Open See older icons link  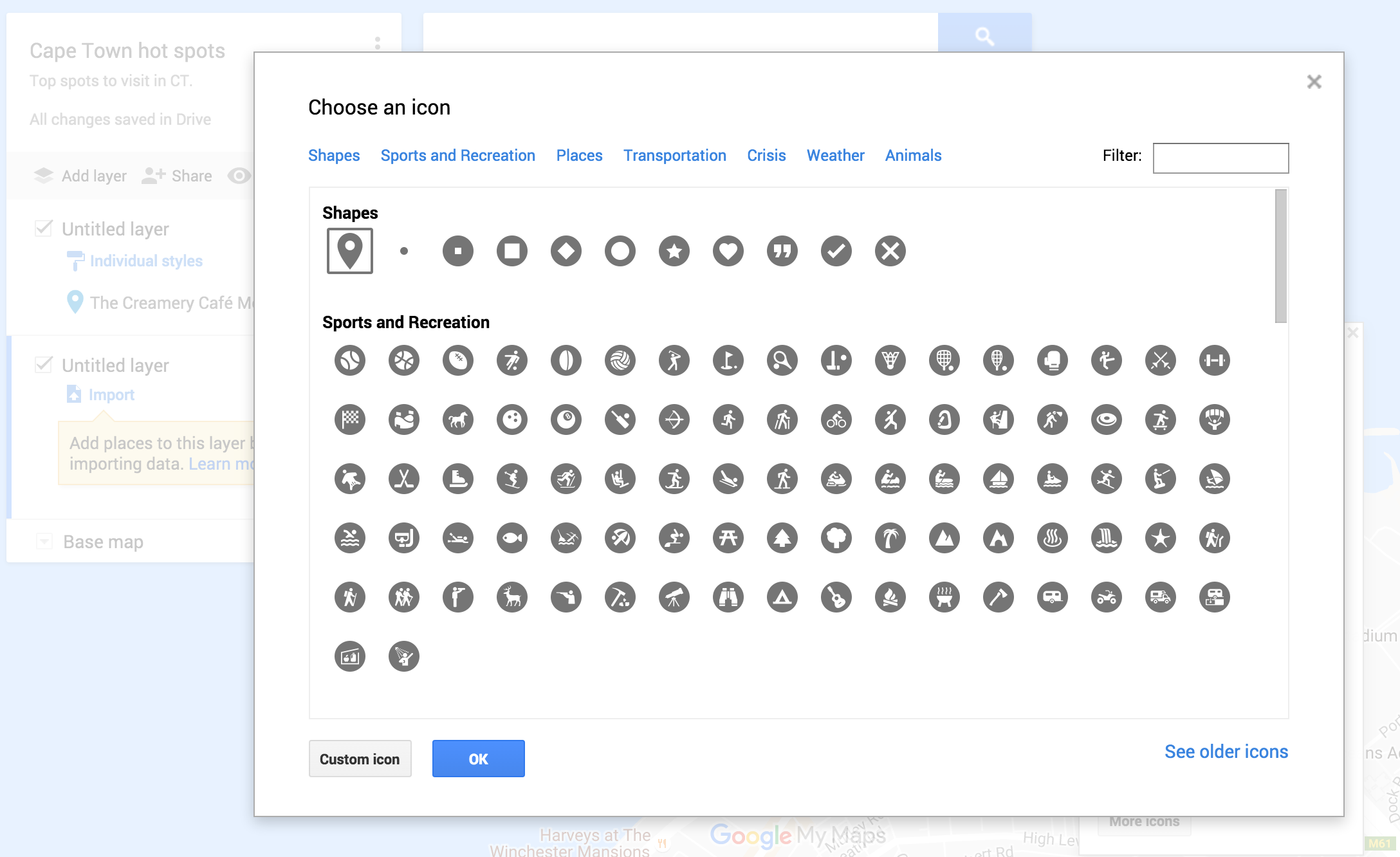pyautogui.click(x=1226, y=751)
